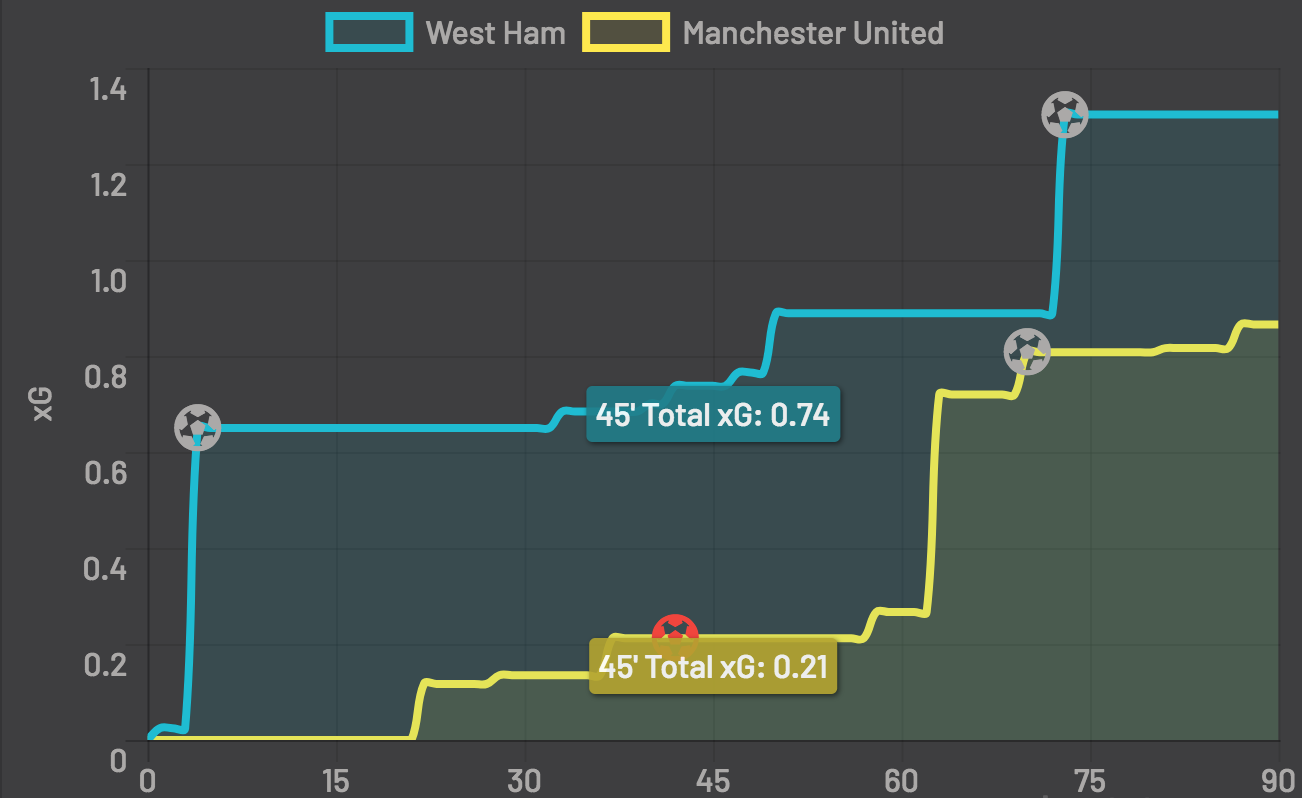
Task: Select the 75 minute x-axis label
Action: 1090,780
